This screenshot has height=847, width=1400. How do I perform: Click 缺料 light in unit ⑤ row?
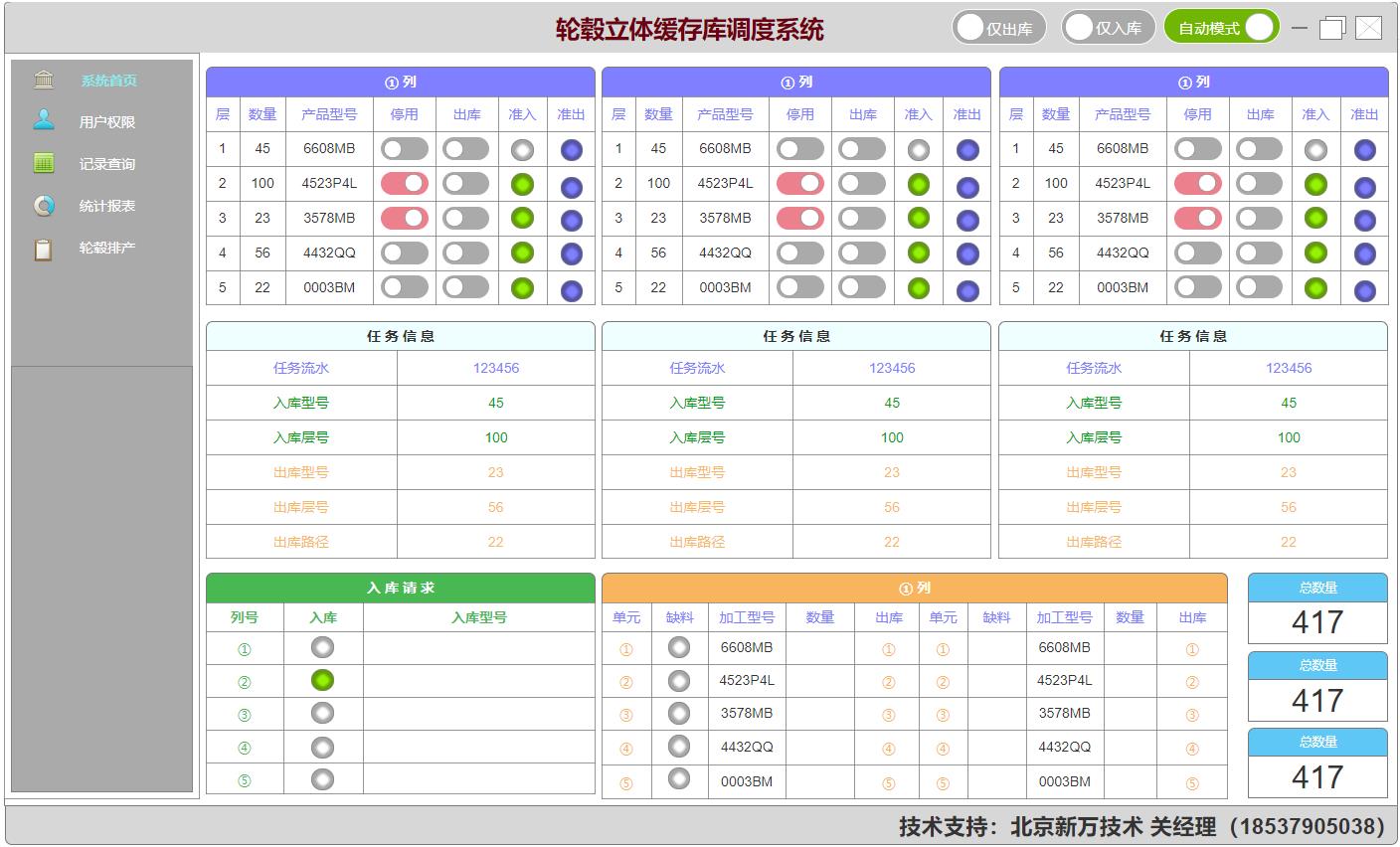pos(679,778)
